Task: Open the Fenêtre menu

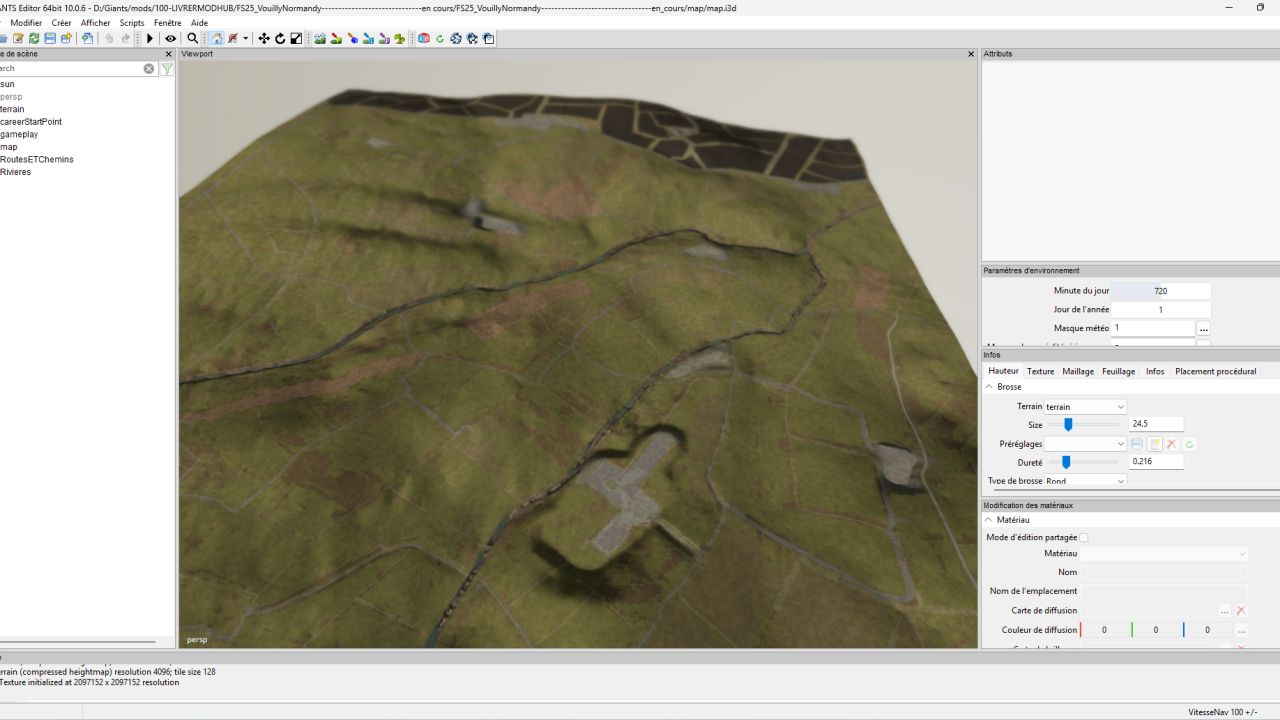Action: coord(168,22)
